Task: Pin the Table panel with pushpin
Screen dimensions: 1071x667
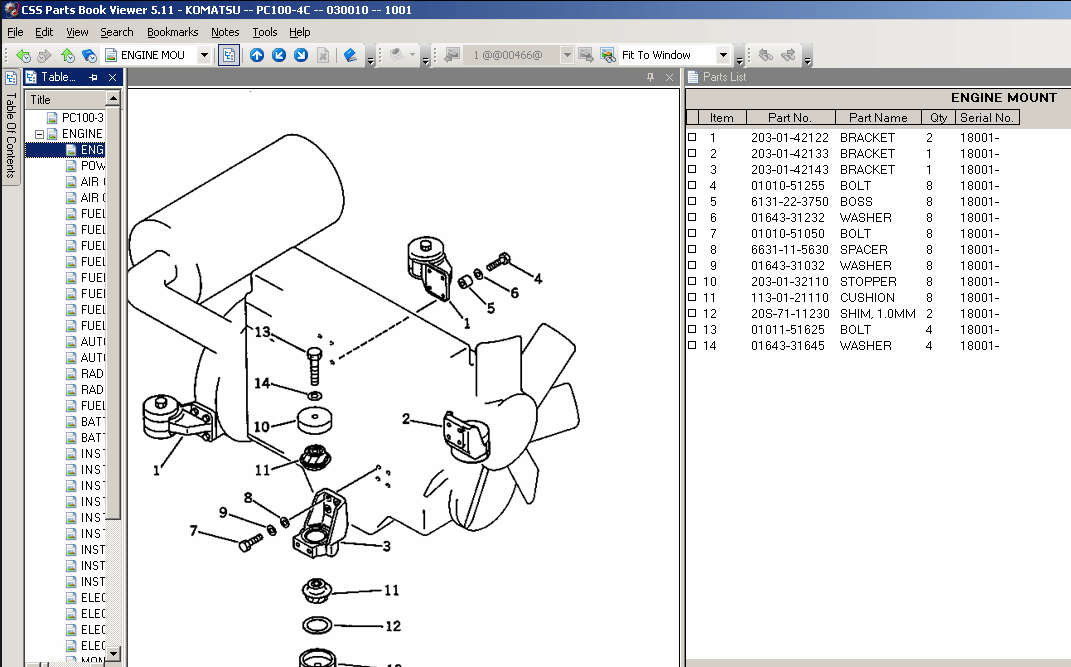Action: (x=94, y=77)
